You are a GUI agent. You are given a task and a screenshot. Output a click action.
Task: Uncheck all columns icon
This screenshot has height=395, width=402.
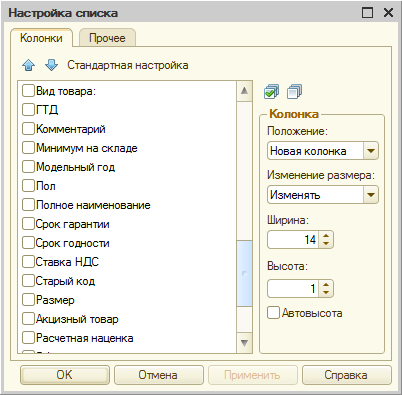[x=294, y=92]
